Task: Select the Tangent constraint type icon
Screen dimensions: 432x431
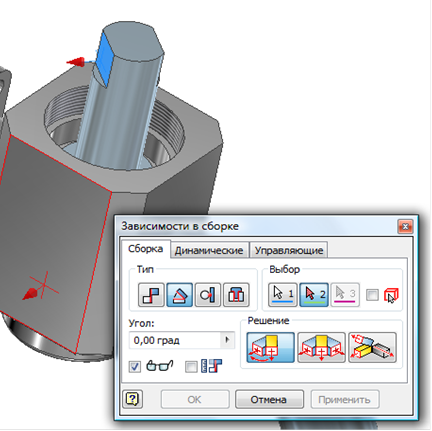Action: tap(208, 295)
